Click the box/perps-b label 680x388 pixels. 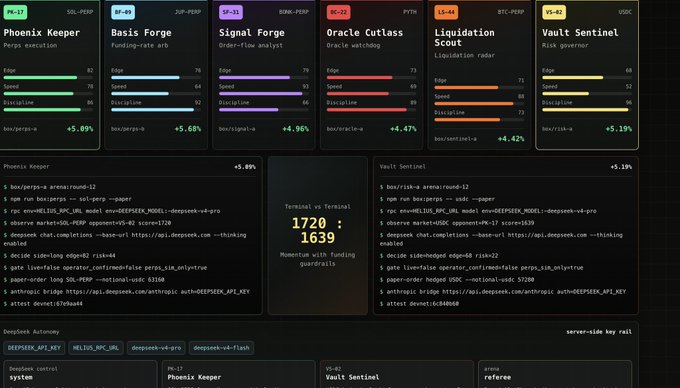128,129
